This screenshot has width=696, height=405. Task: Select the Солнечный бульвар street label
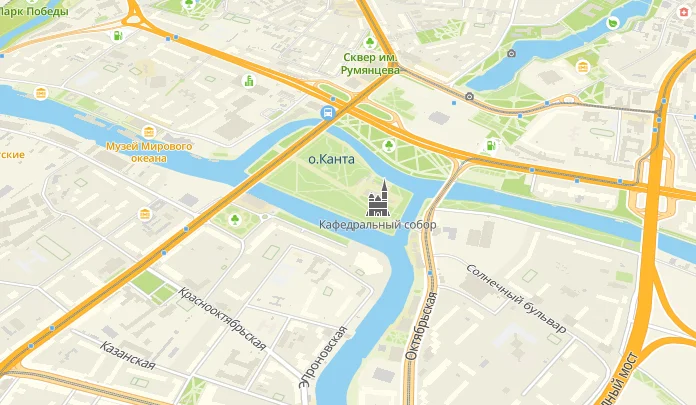coord(517,298)
